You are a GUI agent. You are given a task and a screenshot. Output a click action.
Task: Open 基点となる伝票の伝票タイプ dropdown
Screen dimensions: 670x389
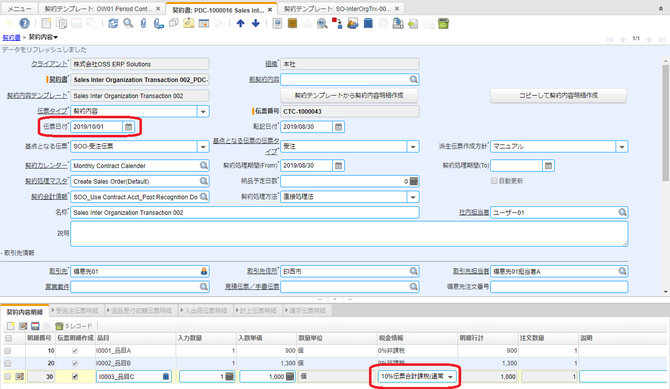click(413, 146)
